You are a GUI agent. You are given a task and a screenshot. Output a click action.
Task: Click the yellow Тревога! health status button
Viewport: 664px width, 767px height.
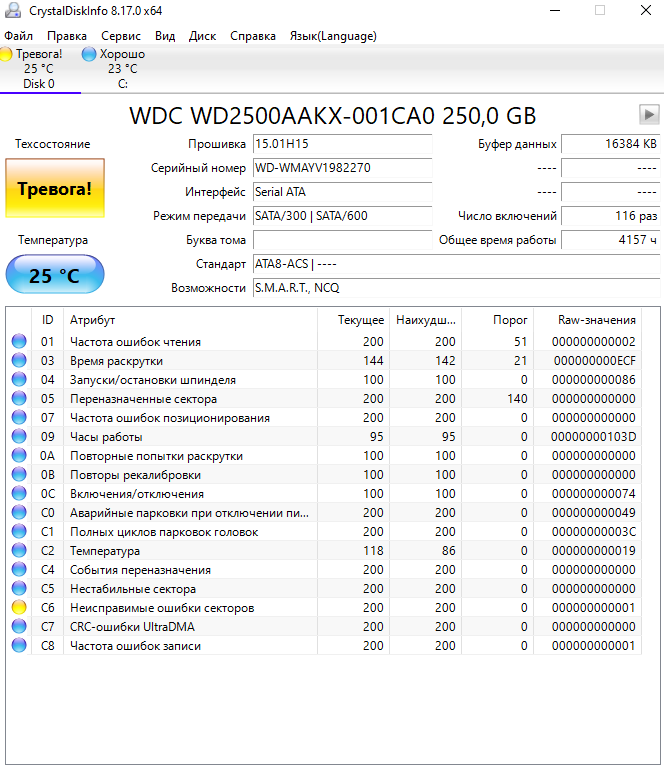pos(55,188)
